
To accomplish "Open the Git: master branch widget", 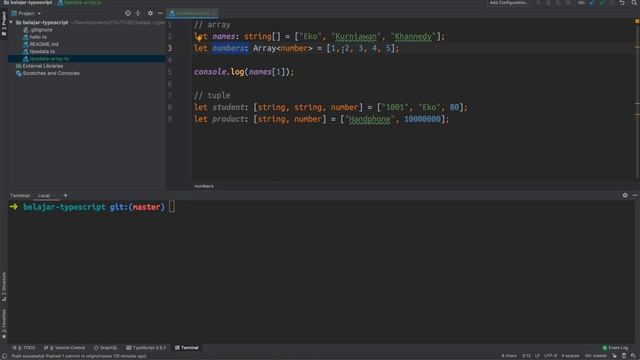I will pos(596,356).
